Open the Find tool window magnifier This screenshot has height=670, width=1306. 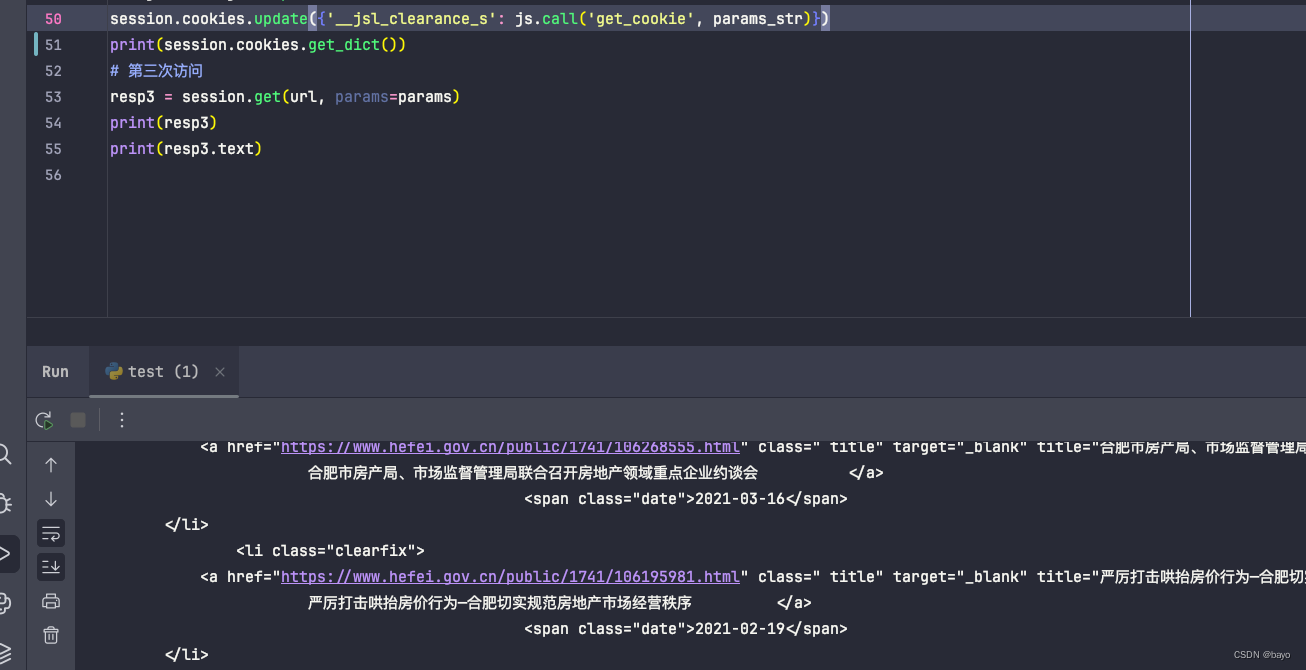click(x=5, y=455)
